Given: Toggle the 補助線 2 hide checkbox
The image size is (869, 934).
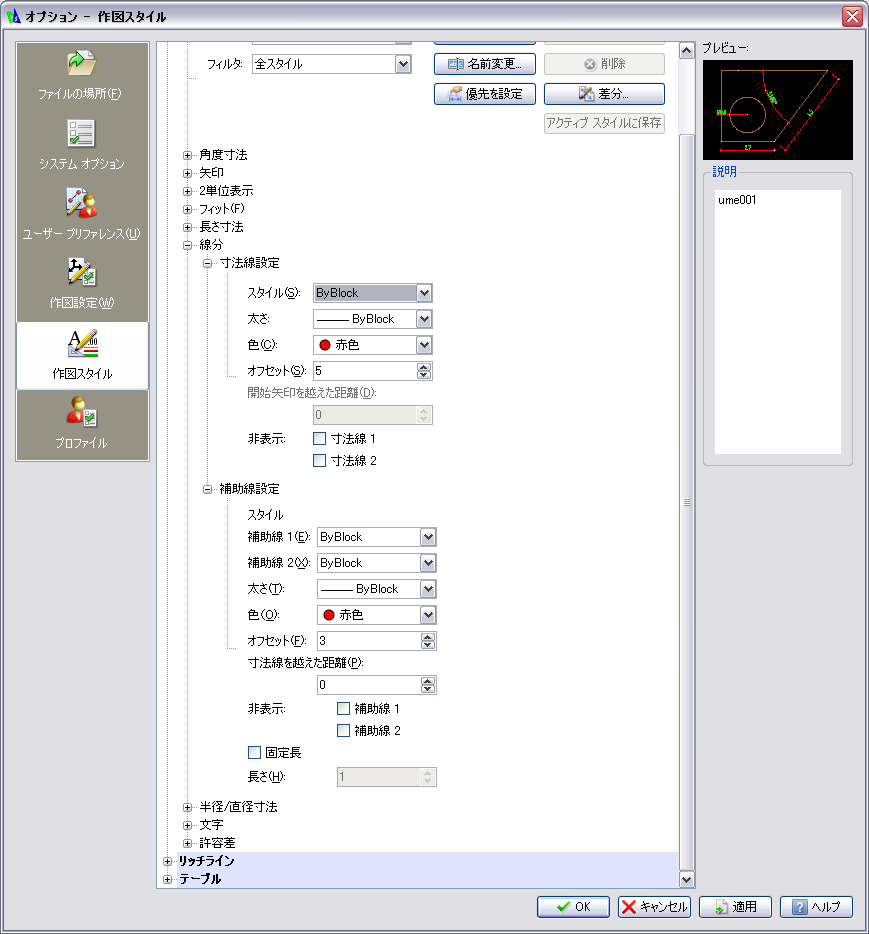Looking at the screenshot, I should click(344, 731).
